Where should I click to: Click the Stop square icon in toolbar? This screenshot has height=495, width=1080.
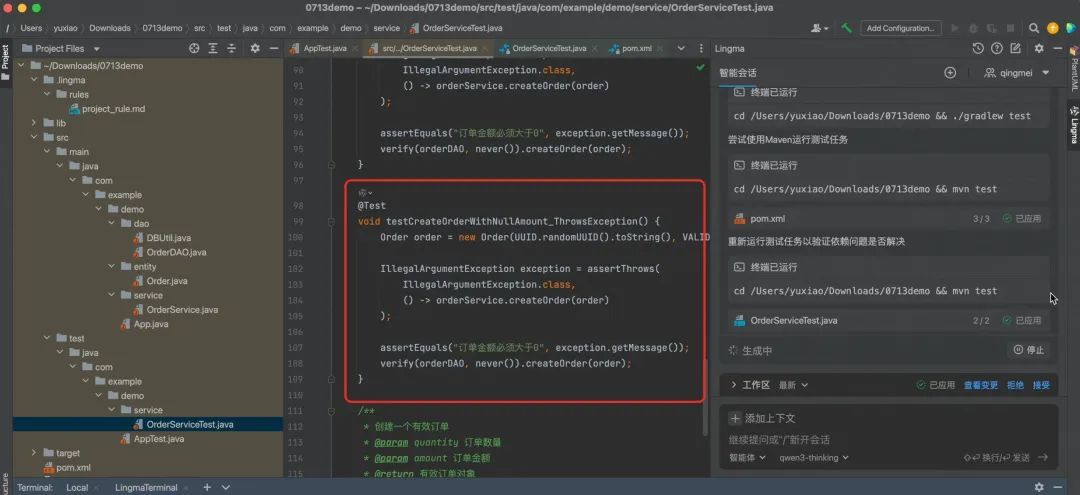pos(1012,28)
